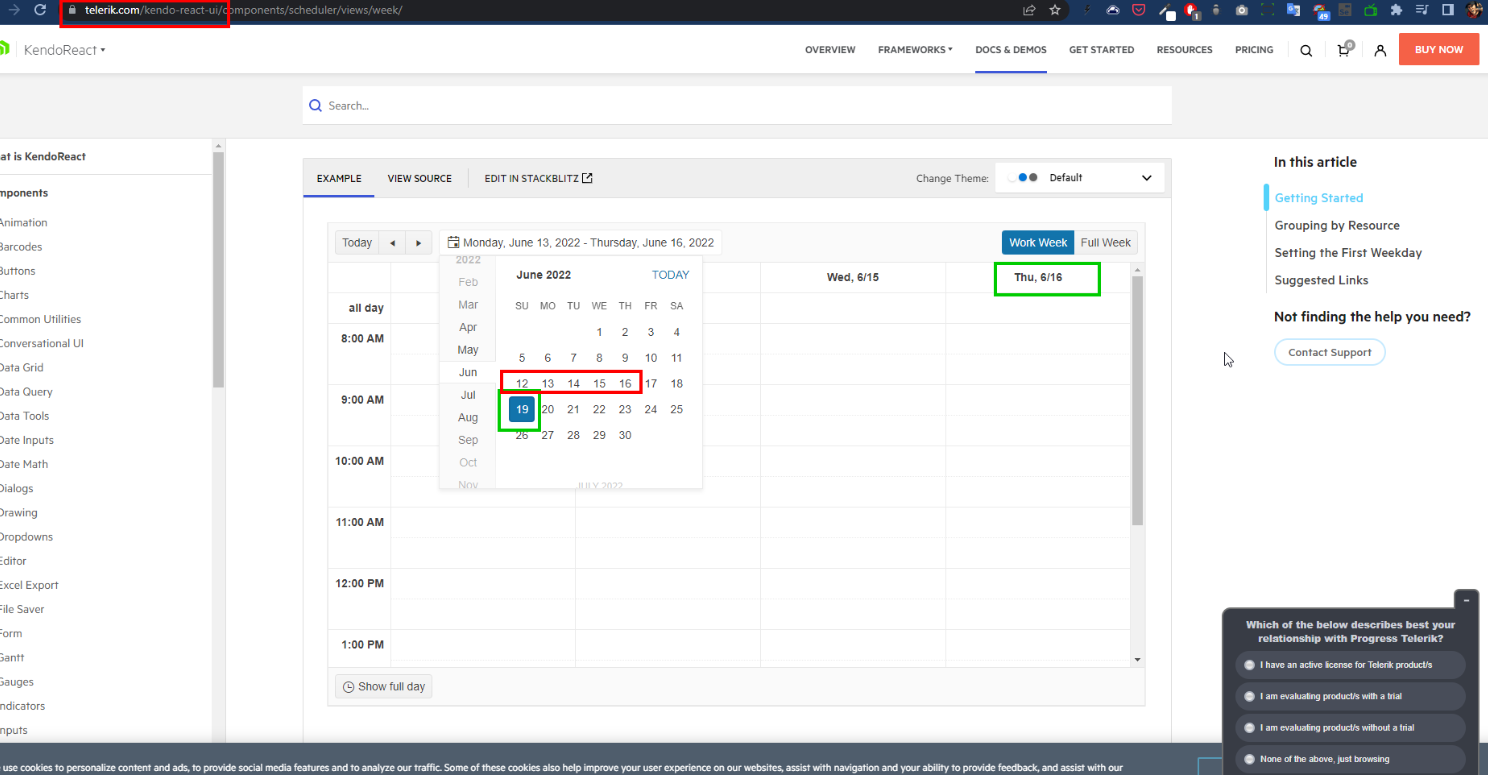Click the left sidebar scrollbar thumb
Screen dimensions: 1488x775
coord(218,270)
